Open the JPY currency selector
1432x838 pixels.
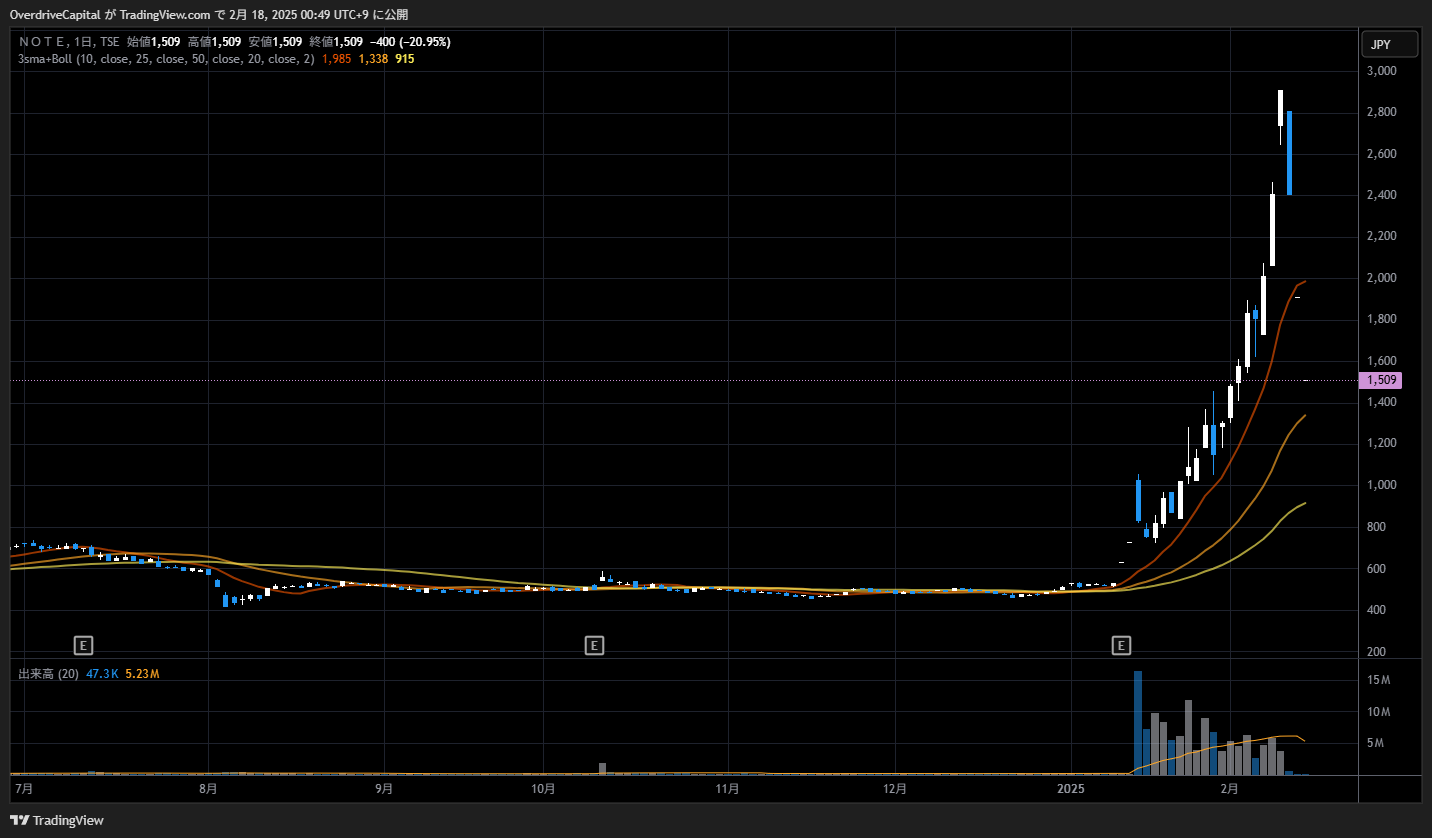tap(1390, 45)
